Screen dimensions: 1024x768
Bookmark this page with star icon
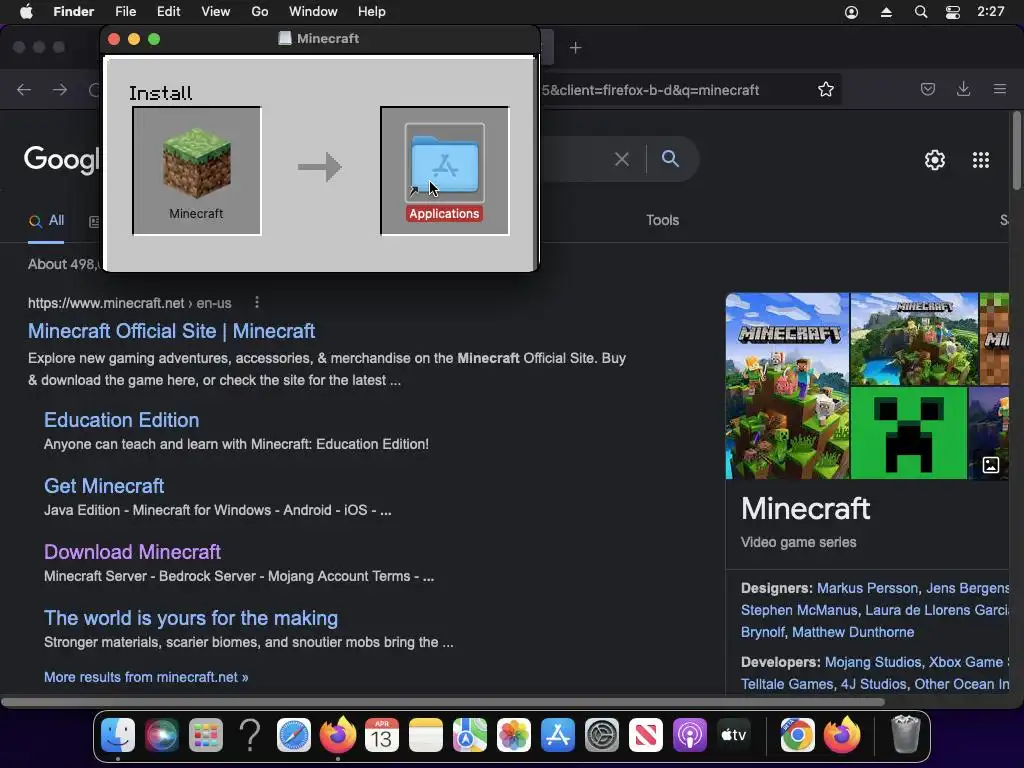[x=825, y=89]
